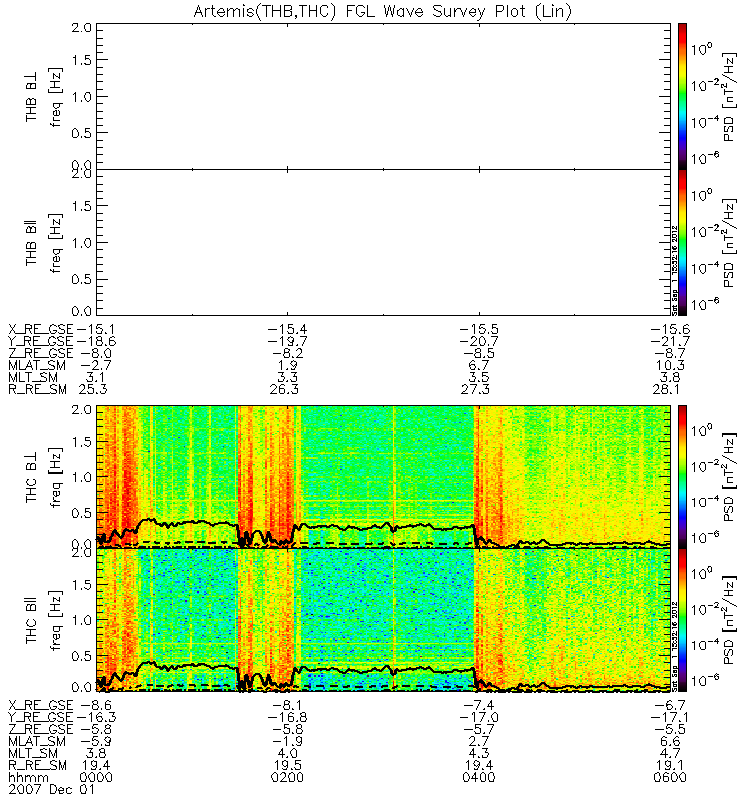The height and width of the screenshot is (800, 750).
Task: Click the THB Y_RE_GSE value "-21.7"
Action: (x=670, y=341)
